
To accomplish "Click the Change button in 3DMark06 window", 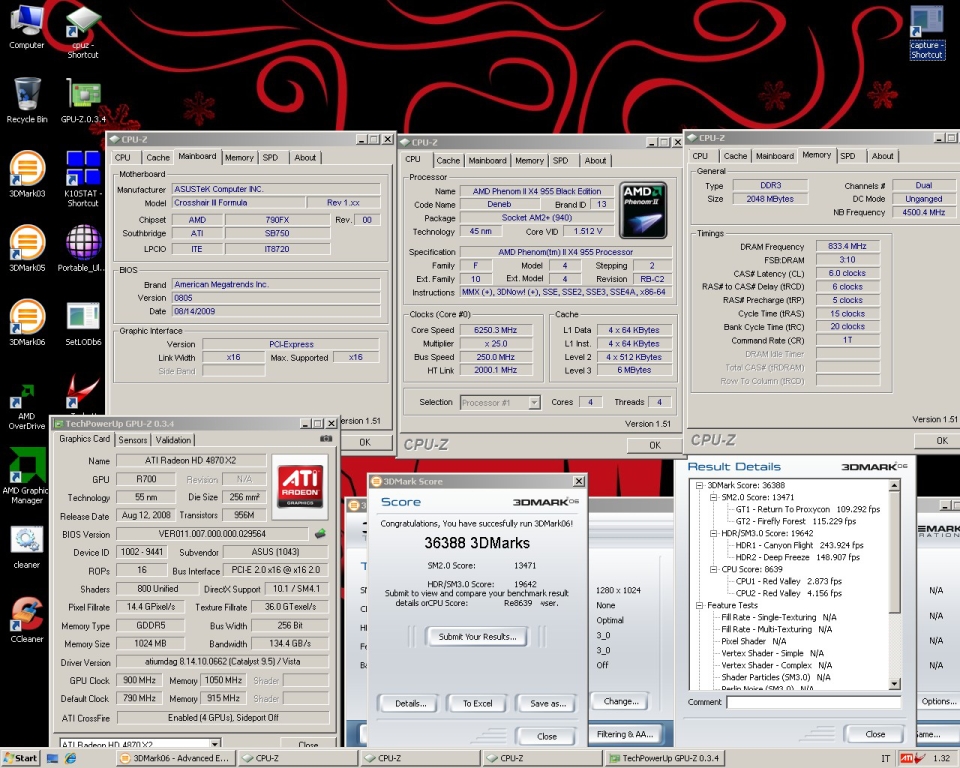I will [x=621, y=701].
